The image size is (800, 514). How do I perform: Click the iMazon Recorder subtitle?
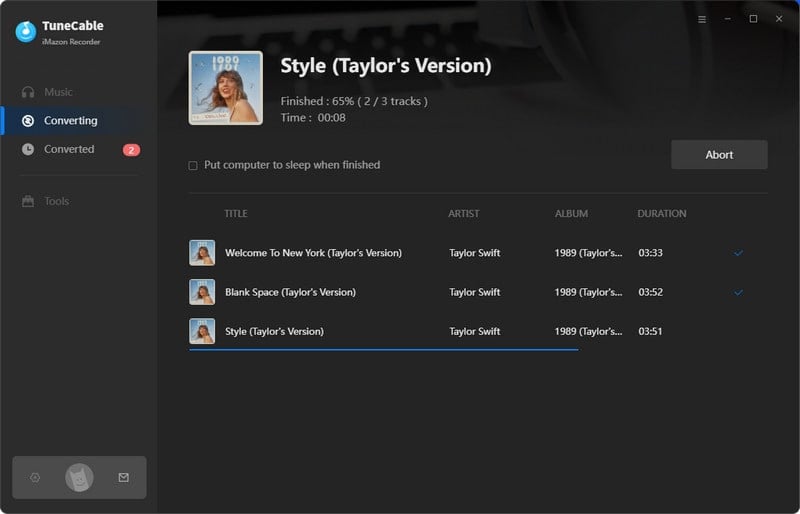tap(71, 42)
